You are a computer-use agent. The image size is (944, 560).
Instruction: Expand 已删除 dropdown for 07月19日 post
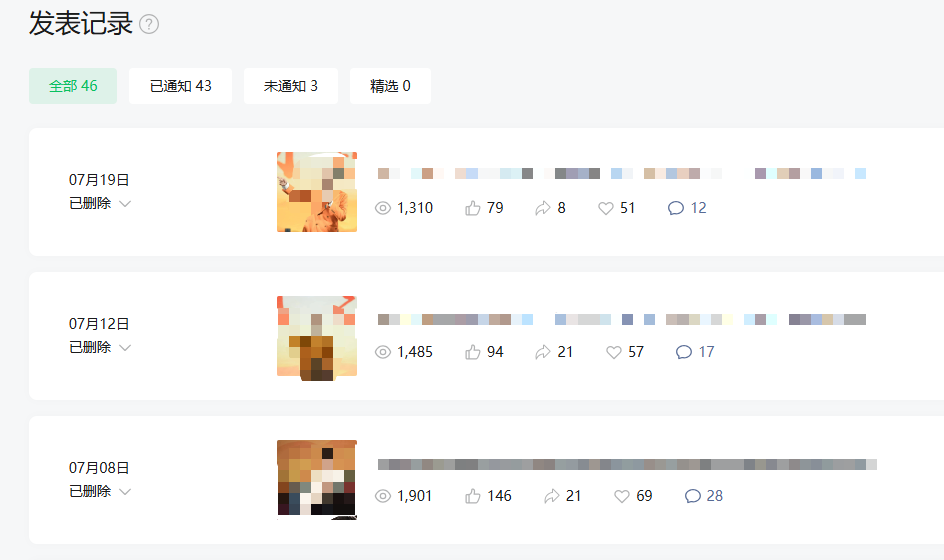pyautogui.click(x=125, y=204)
